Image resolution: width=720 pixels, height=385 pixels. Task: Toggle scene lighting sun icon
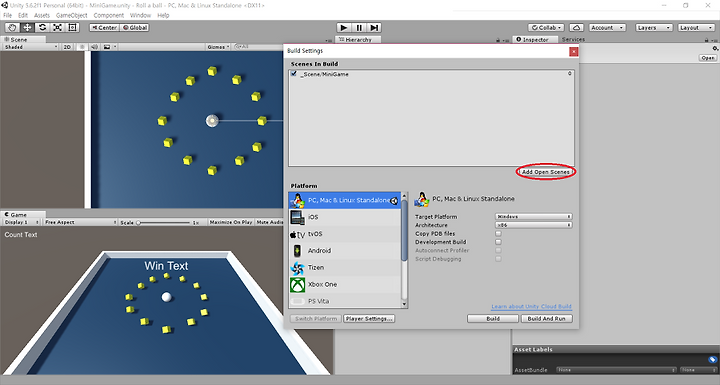click(82, 47)
